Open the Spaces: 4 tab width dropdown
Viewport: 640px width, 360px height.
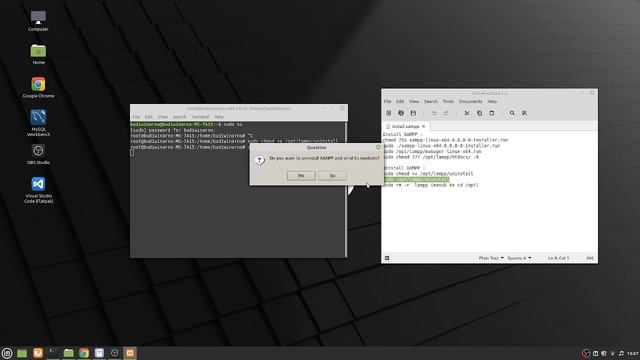(x=519, y=258)
